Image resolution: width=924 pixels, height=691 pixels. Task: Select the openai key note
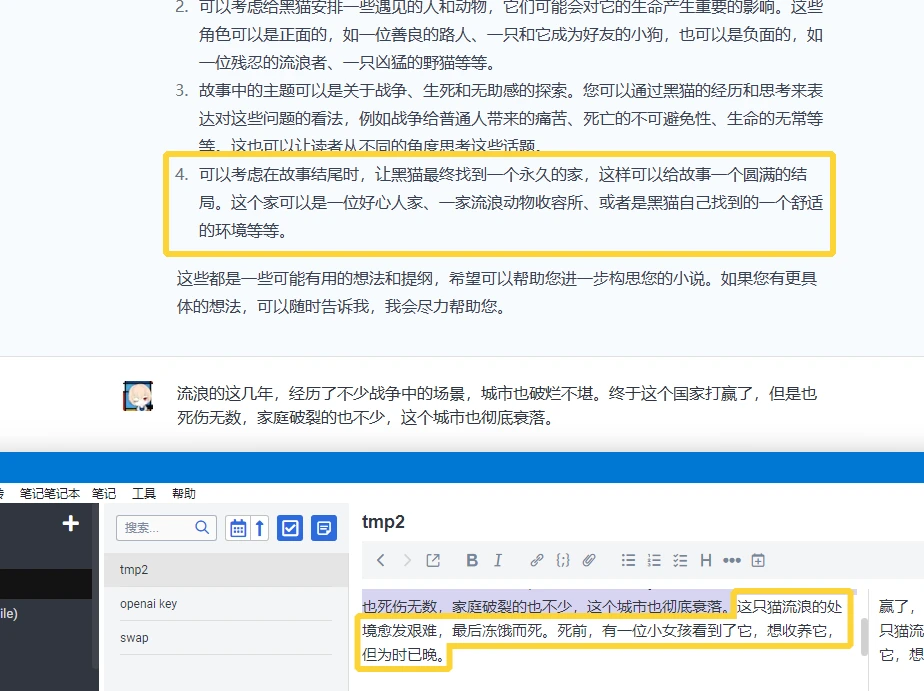point(226,604)
